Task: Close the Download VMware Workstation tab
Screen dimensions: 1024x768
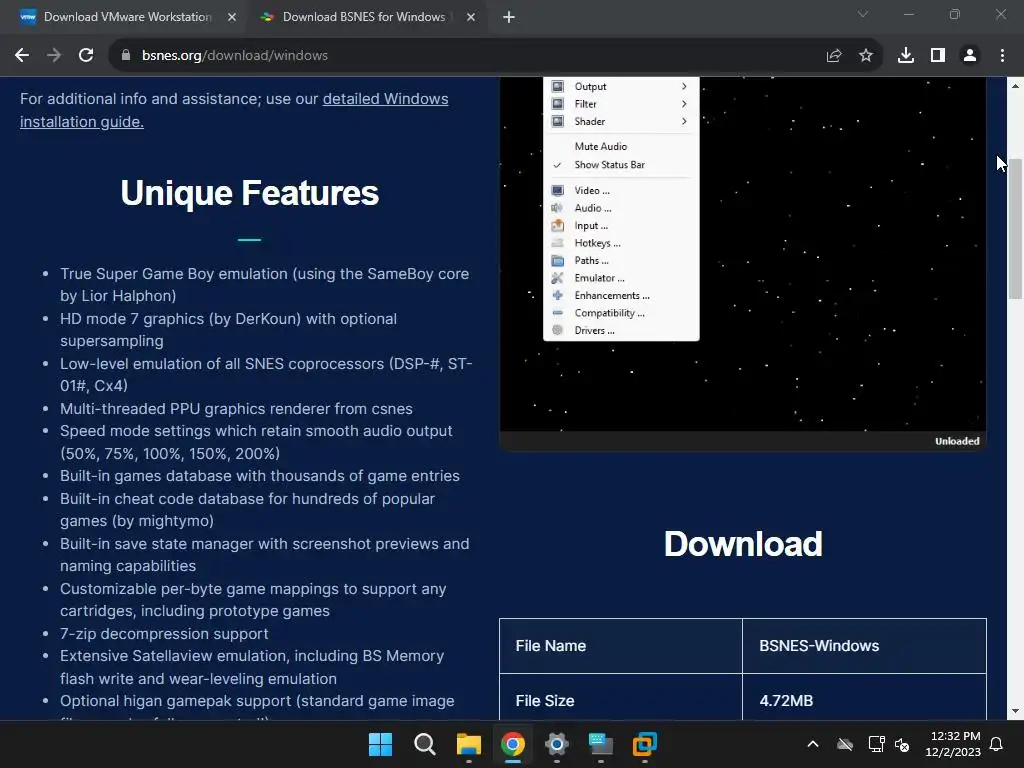Action: coord(232,17)
